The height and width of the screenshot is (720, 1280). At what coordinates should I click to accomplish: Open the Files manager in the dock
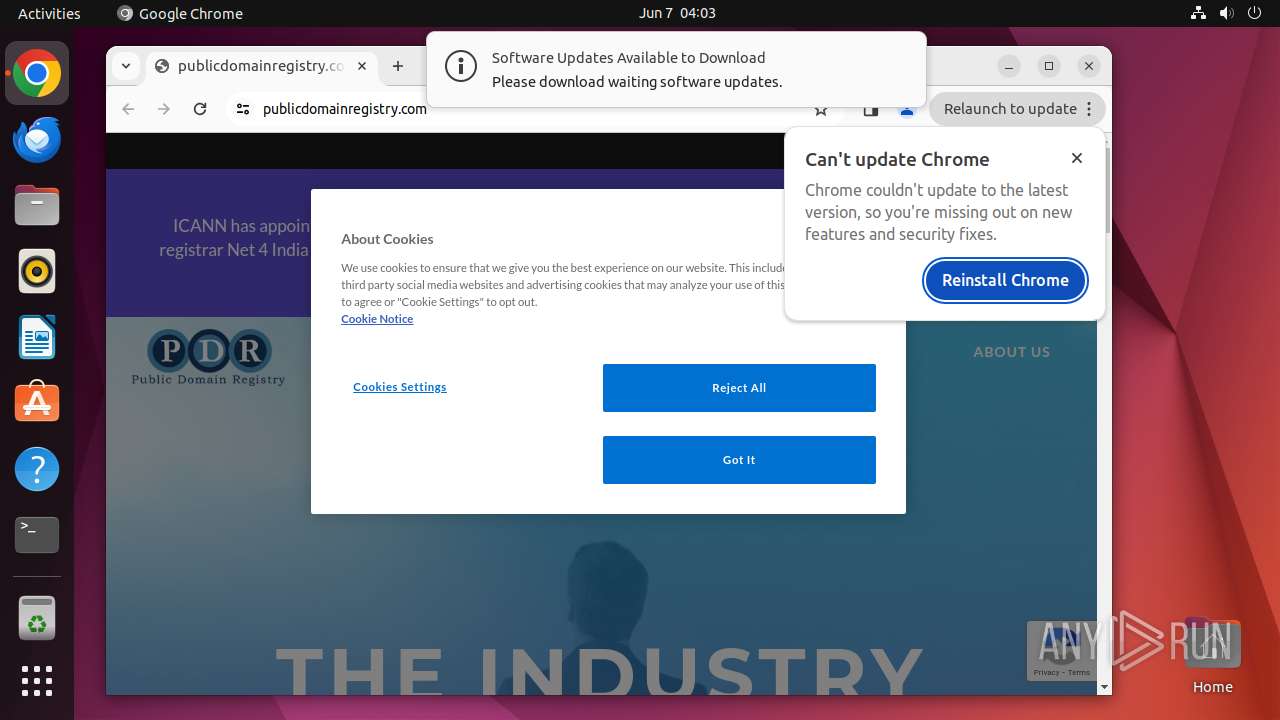[37, 206]
